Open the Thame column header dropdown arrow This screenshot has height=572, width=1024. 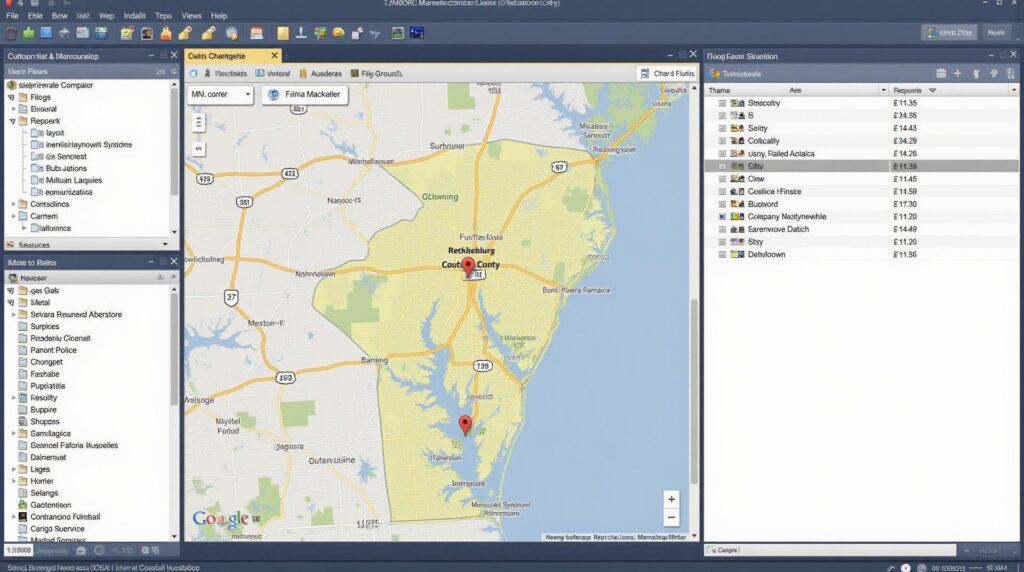tap(884, 90)
